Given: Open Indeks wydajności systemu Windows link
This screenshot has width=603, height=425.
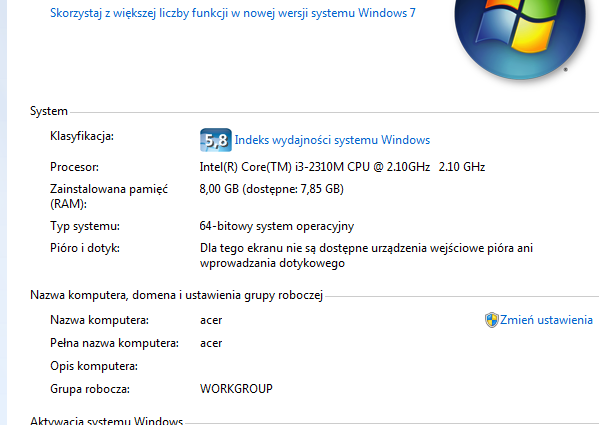Looking at the screenshot, I should click(332, 140).
